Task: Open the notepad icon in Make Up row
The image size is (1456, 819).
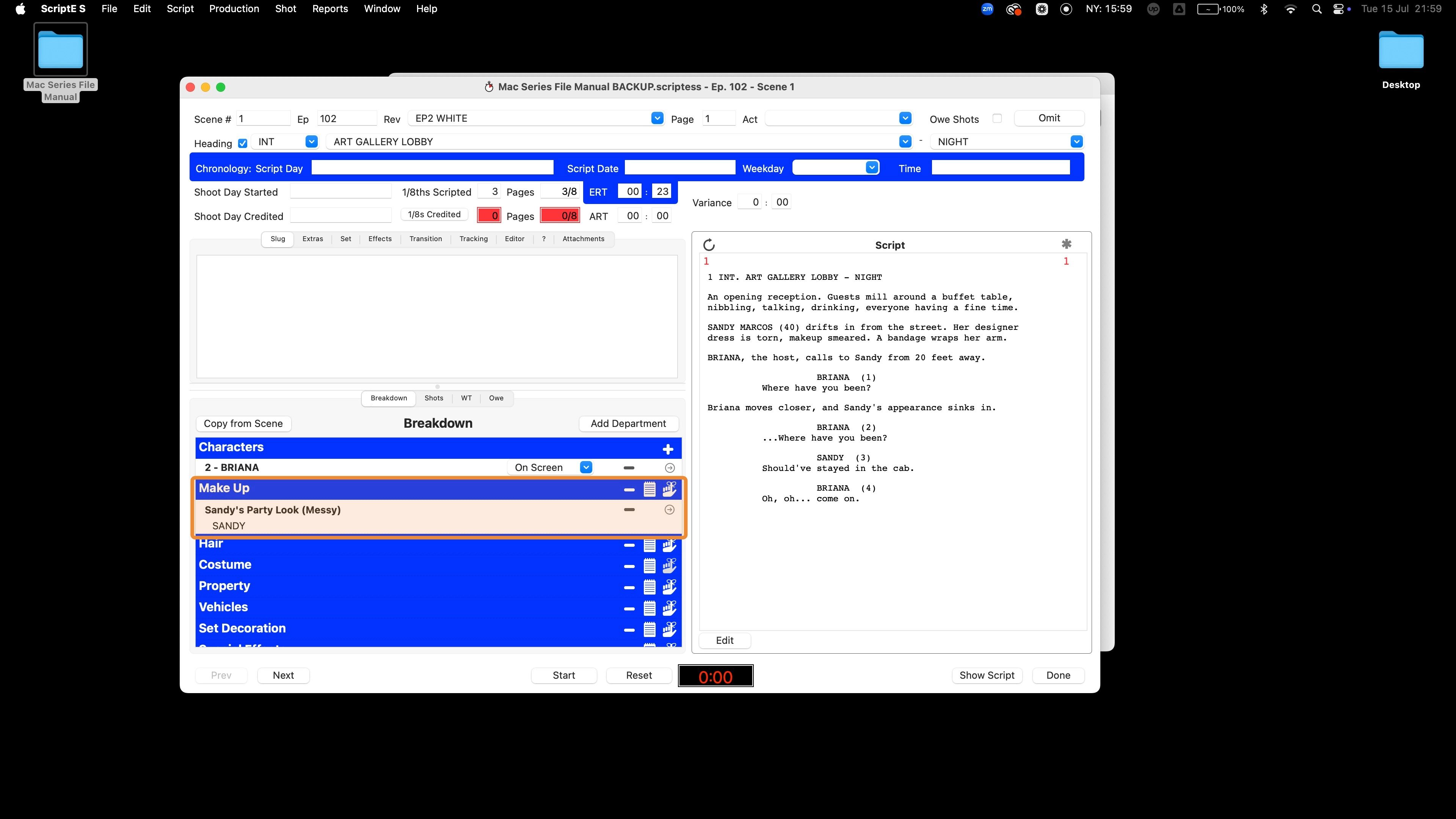Action: coord(650,489)
